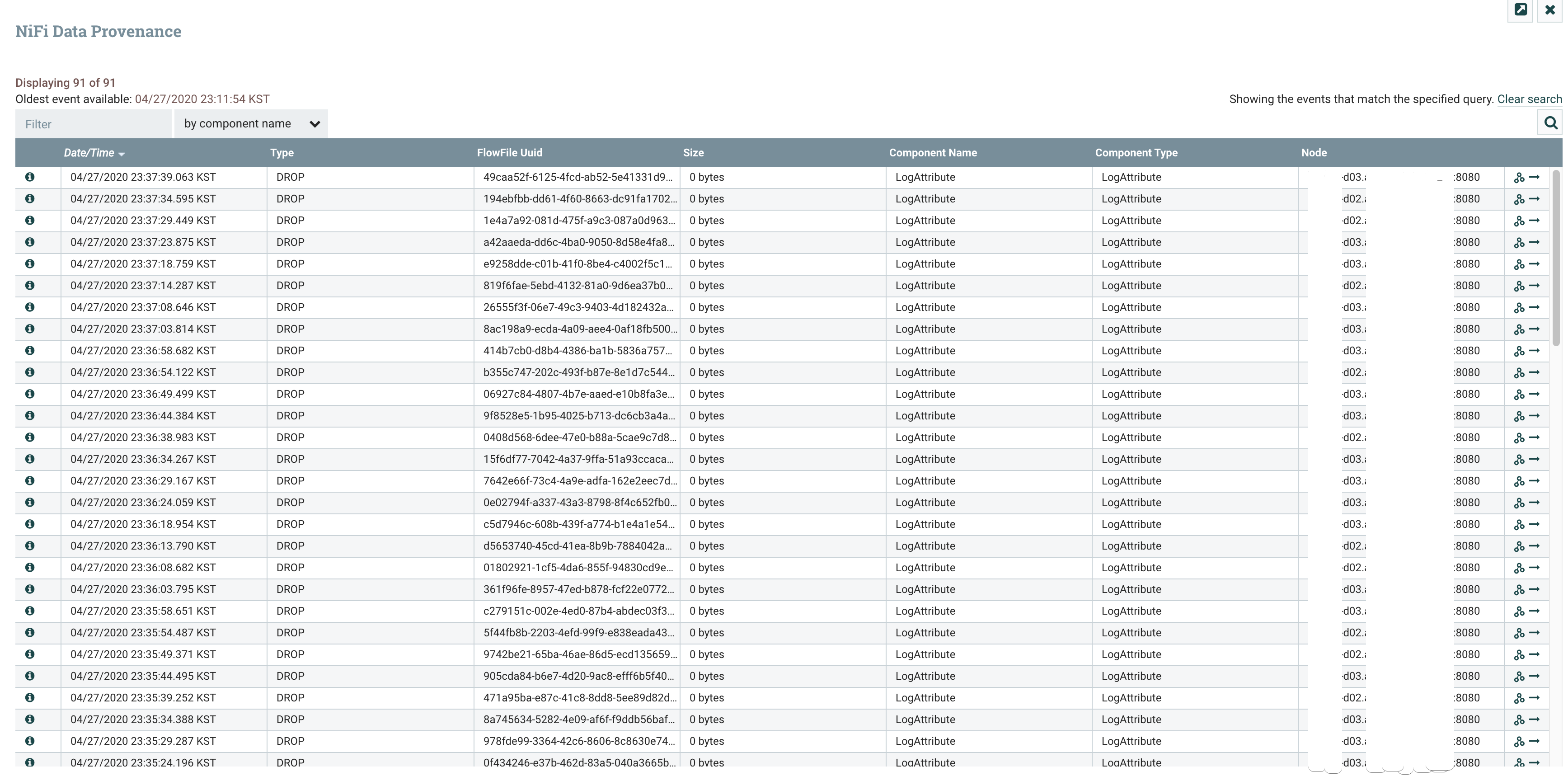1568x776 pixels.
Task: View details of the 23:37:39.063 event
Action: pos(29,177)
